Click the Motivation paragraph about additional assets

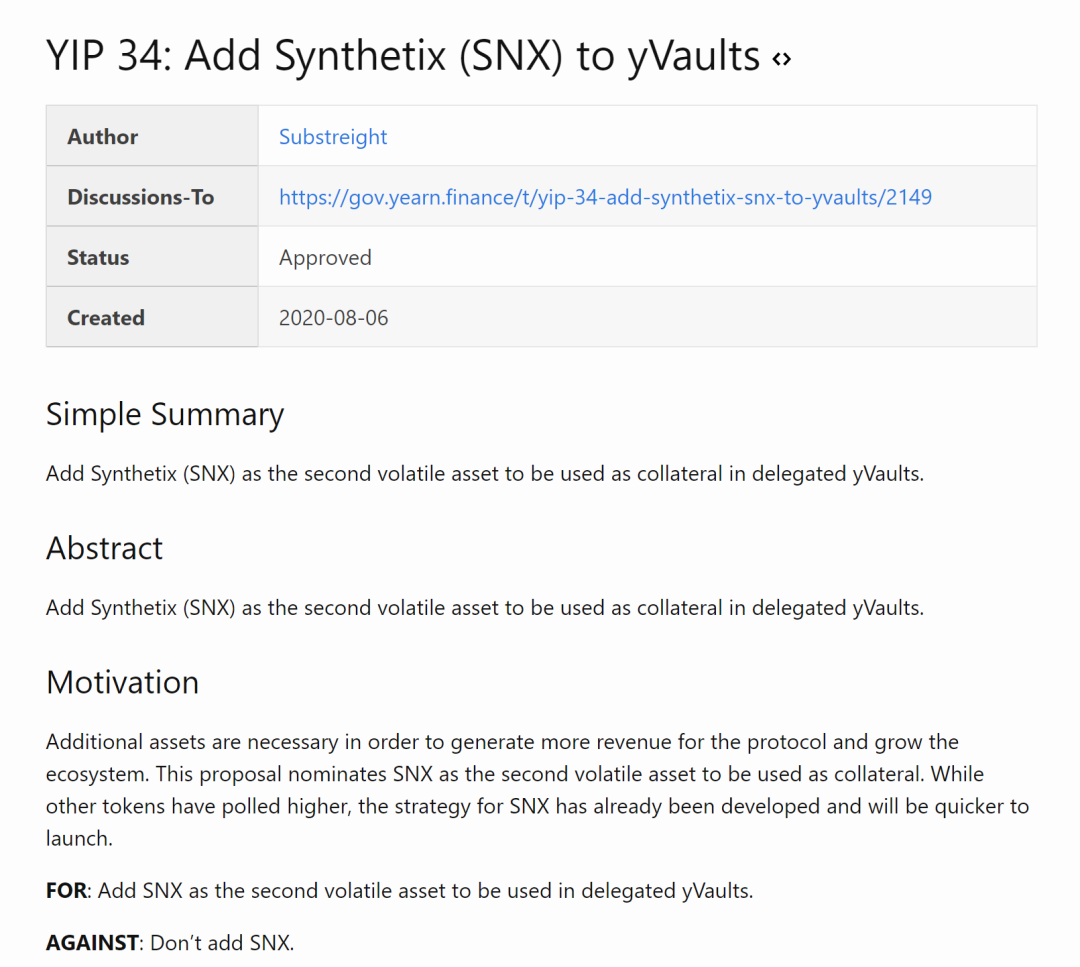[537, 790]
